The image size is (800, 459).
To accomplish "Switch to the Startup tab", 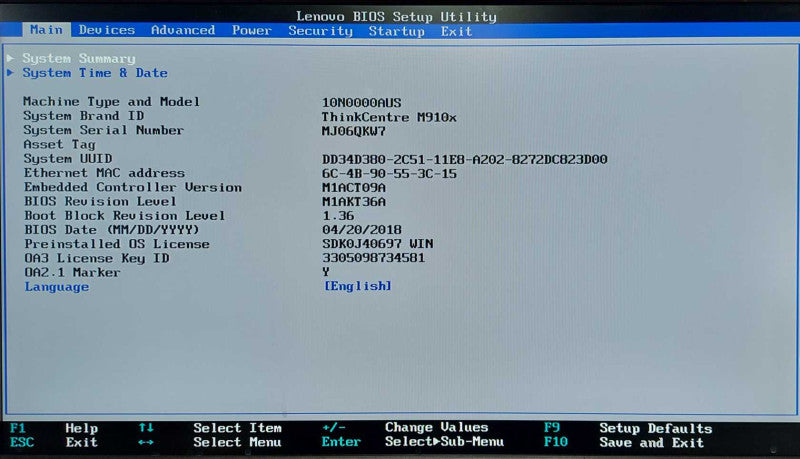I will tap(396, 32).
